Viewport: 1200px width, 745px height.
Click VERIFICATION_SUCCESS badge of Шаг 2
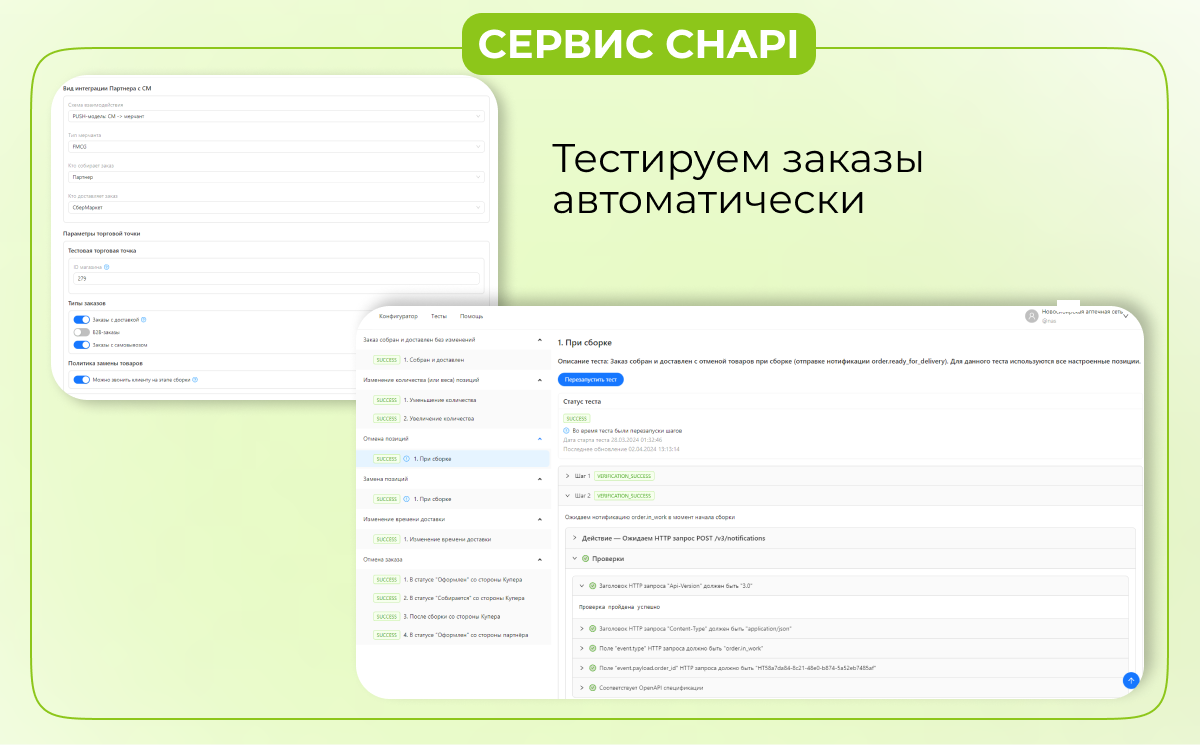coord(625,495)
